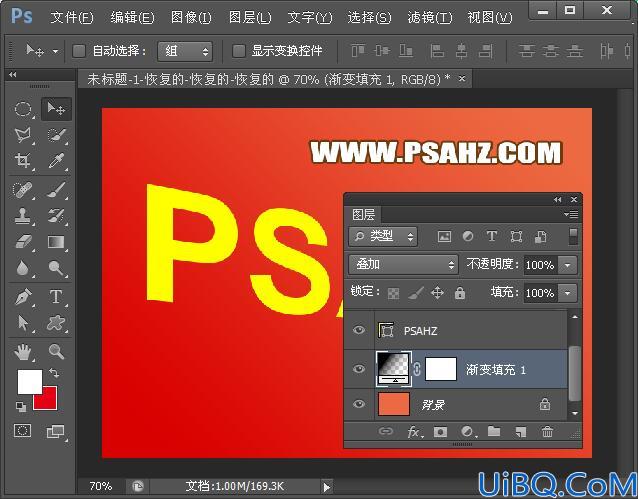Select the Pen tool
Image resolution: width=638 pixels, height=499 pixels.
tap(23, 297)
